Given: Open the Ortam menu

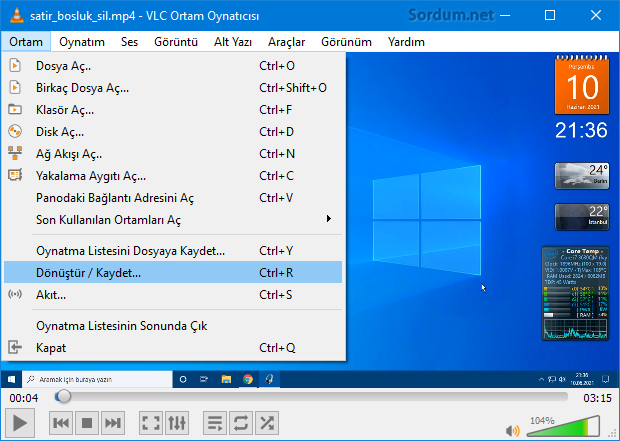Looking at the screenshot, I should (26, 42).
